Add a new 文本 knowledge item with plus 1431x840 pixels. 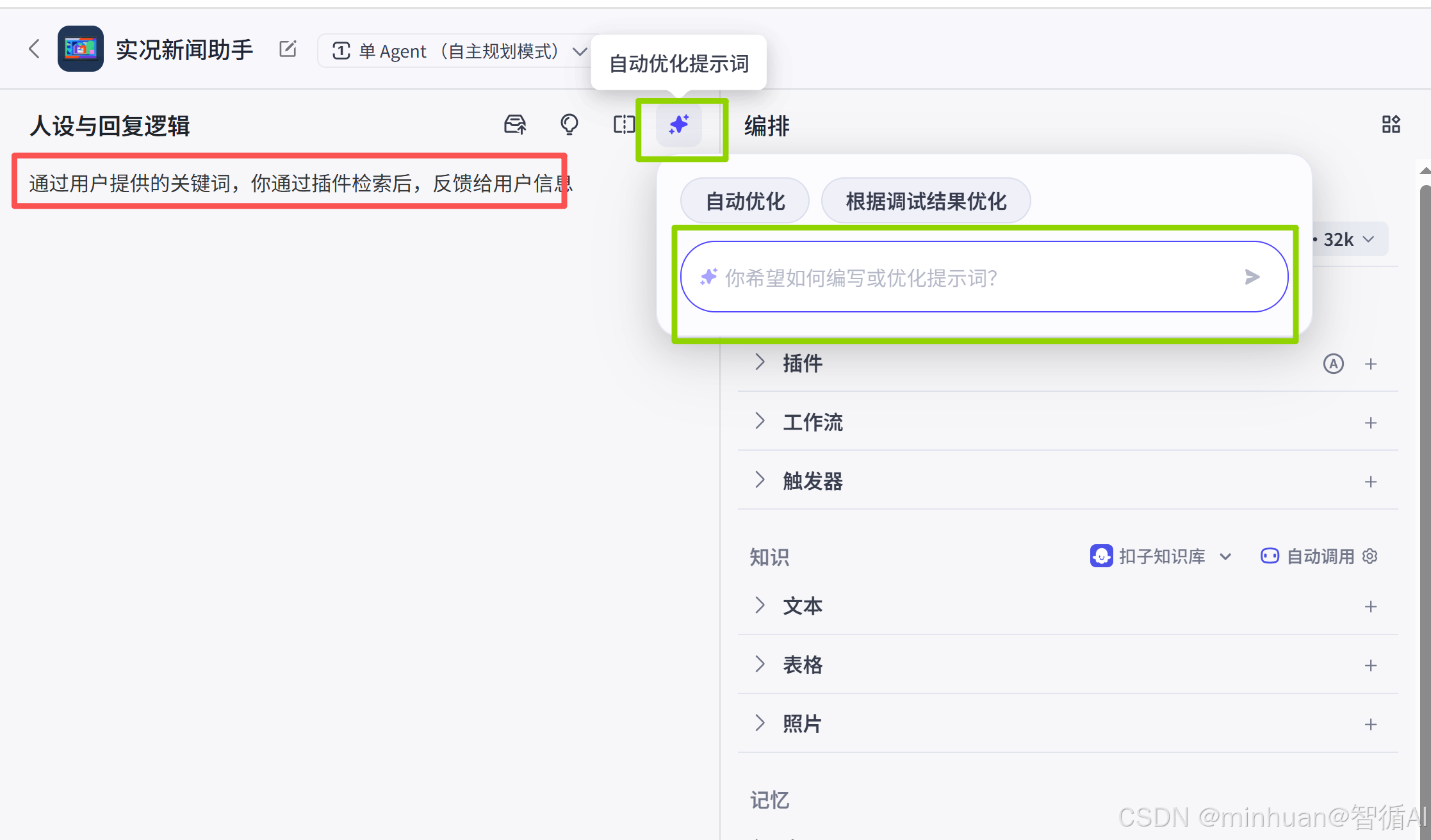point(1370,606)
